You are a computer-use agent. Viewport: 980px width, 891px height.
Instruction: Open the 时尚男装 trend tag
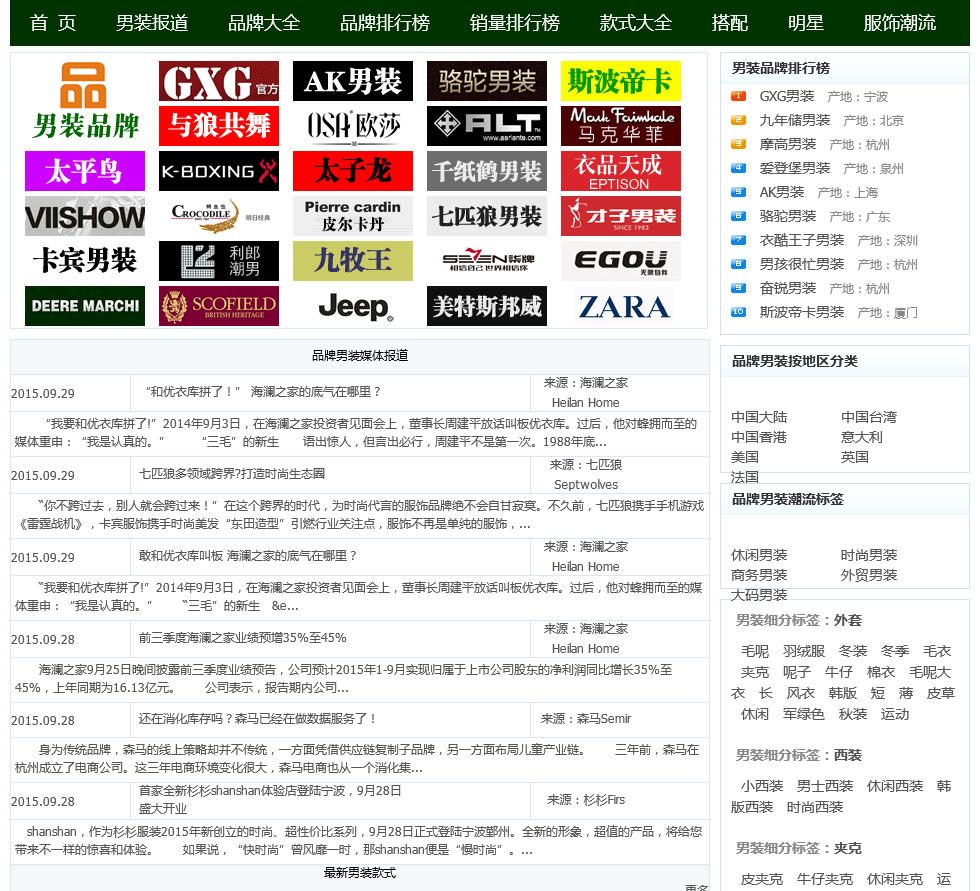click(869, 555)
